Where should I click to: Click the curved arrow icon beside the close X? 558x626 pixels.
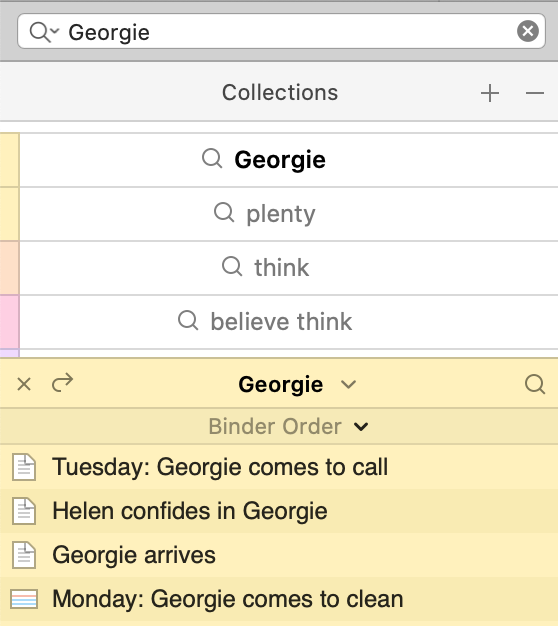click(63, 383)
